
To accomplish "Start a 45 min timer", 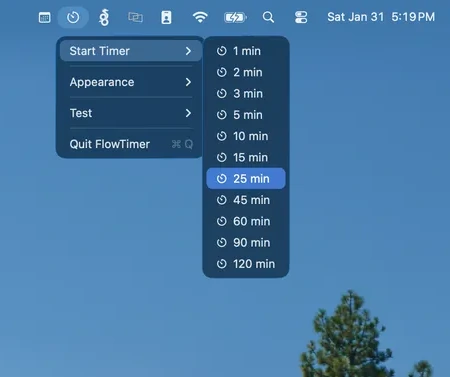I will click(x=246, y=200).
